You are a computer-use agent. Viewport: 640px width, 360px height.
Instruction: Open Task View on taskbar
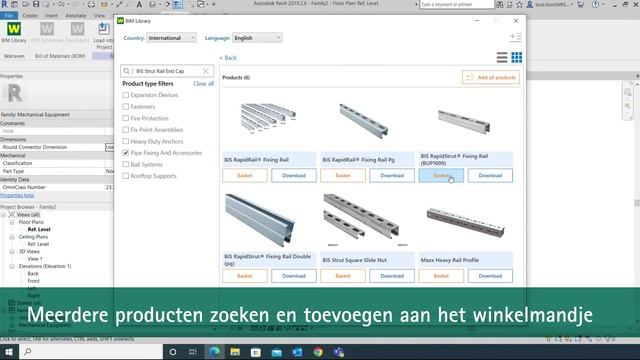193,352
